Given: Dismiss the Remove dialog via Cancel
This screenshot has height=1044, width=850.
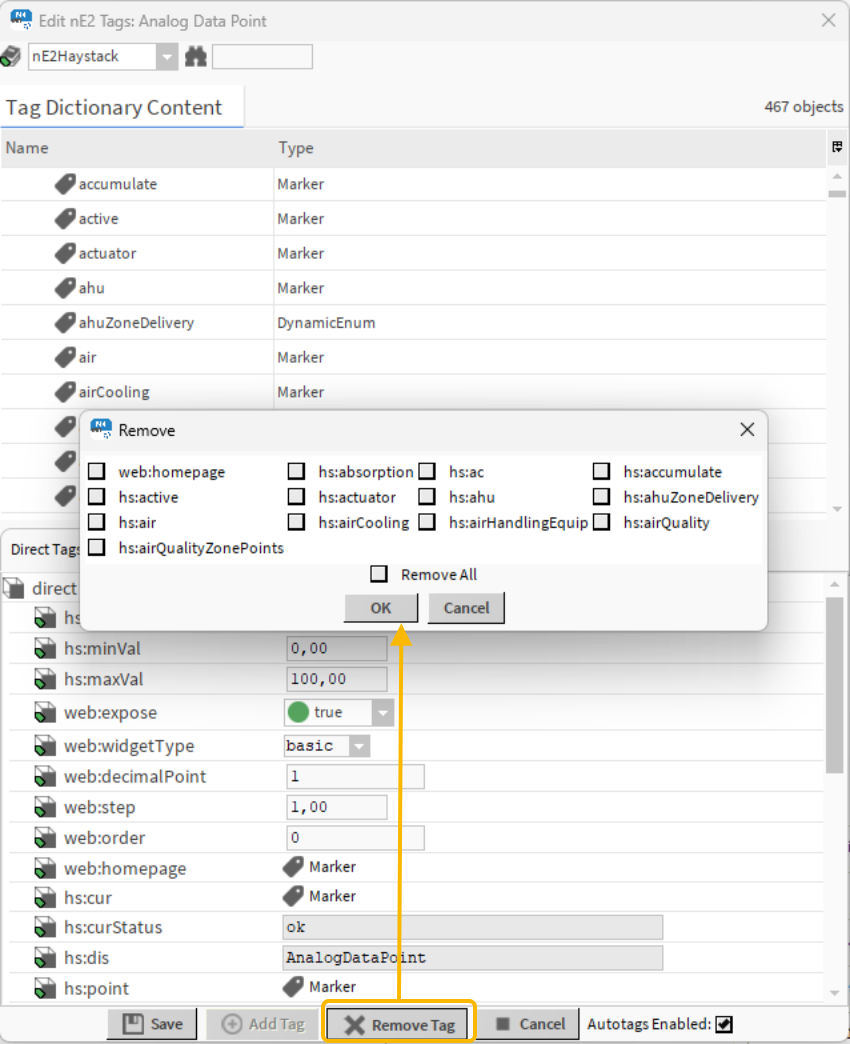Looking at the screenshot, I should (466, 607).
